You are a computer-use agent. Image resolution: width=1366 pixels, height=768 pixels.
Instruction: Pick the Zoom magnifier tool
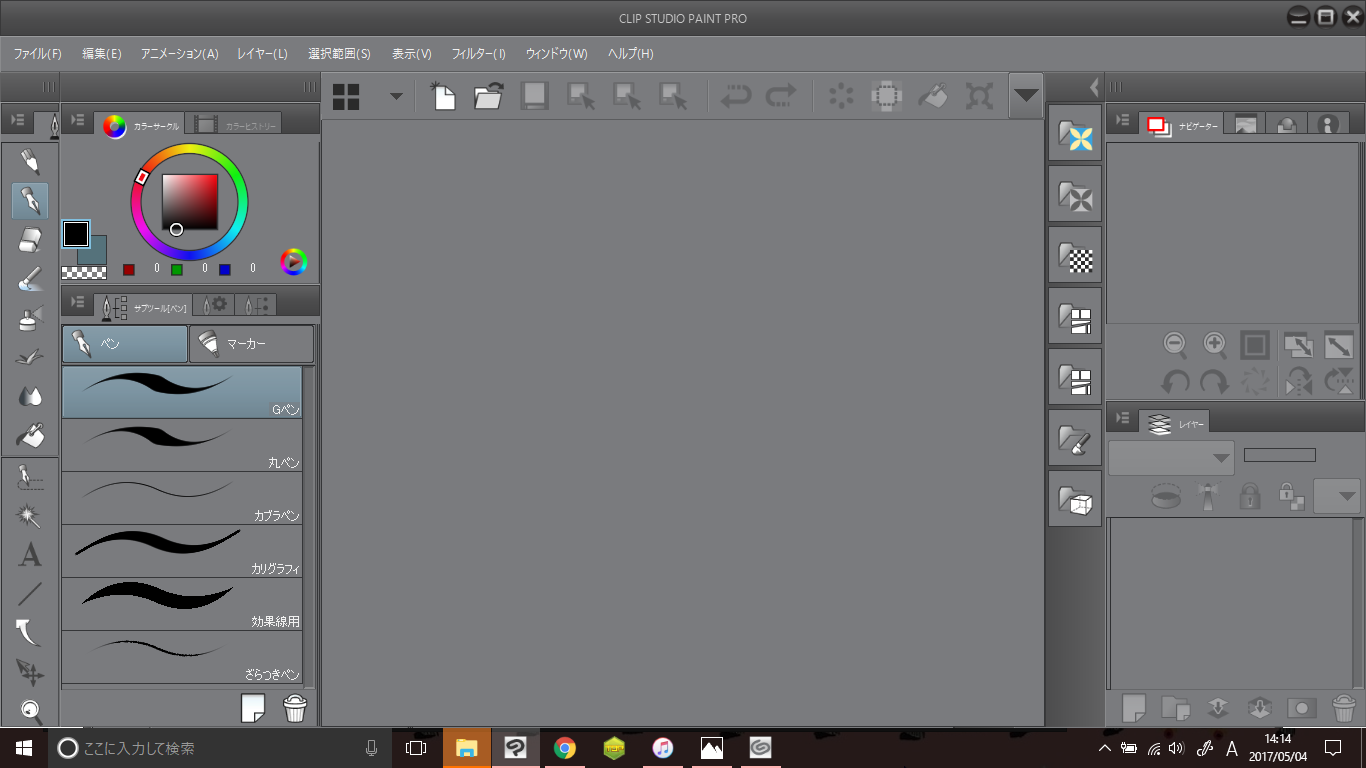[30, 711]
